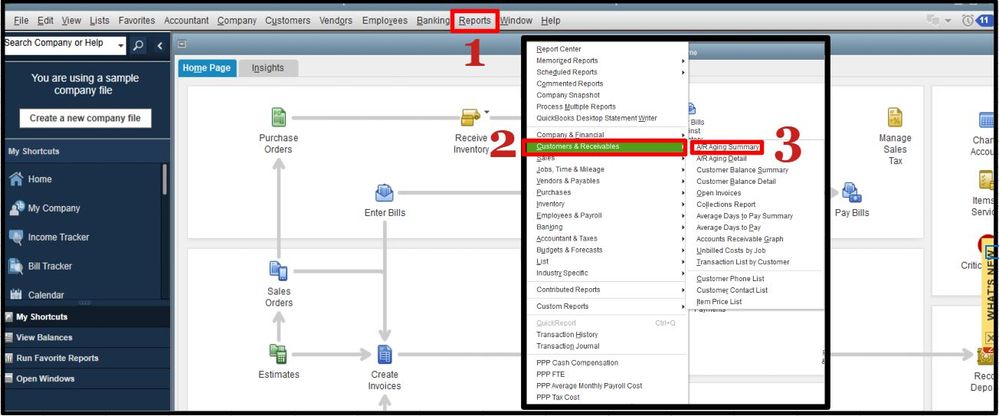Open Accounts Receivable Graph
The image size is (999, 416).
(740, 239)
